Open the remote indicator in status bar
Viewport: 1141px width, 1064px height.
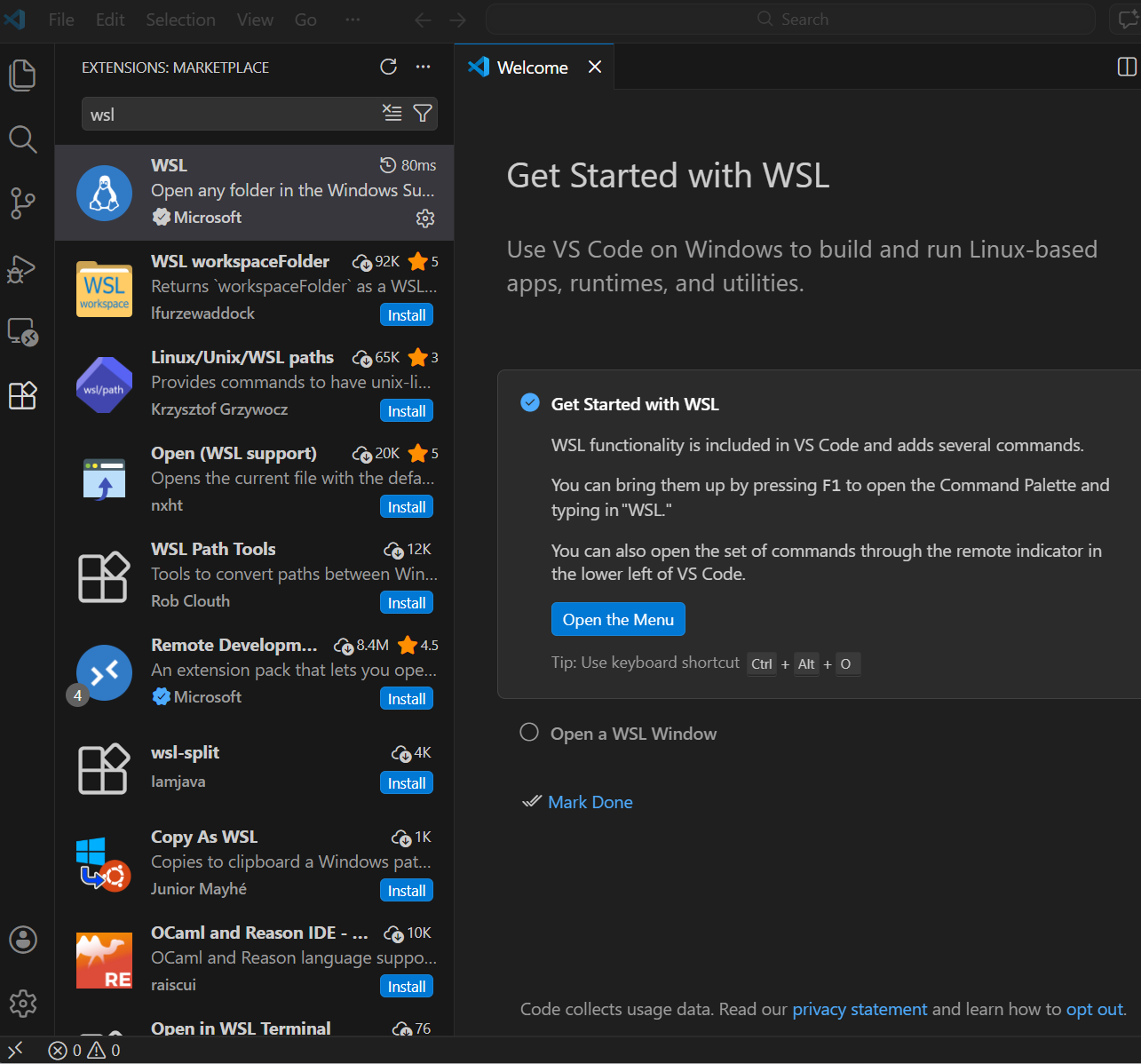click(15, 1049)
